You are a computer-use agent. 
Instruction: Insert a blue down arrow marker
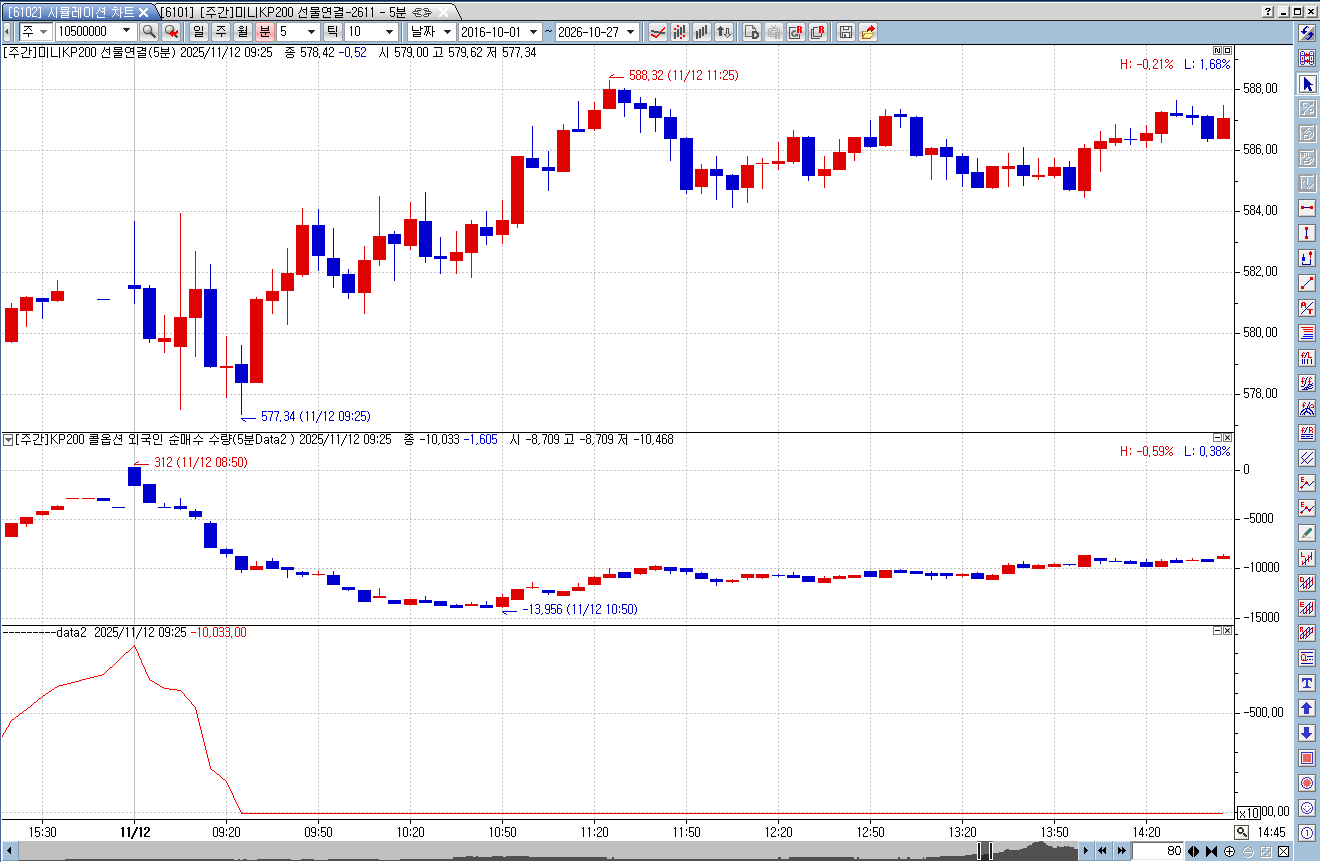tap(1307, 733)
